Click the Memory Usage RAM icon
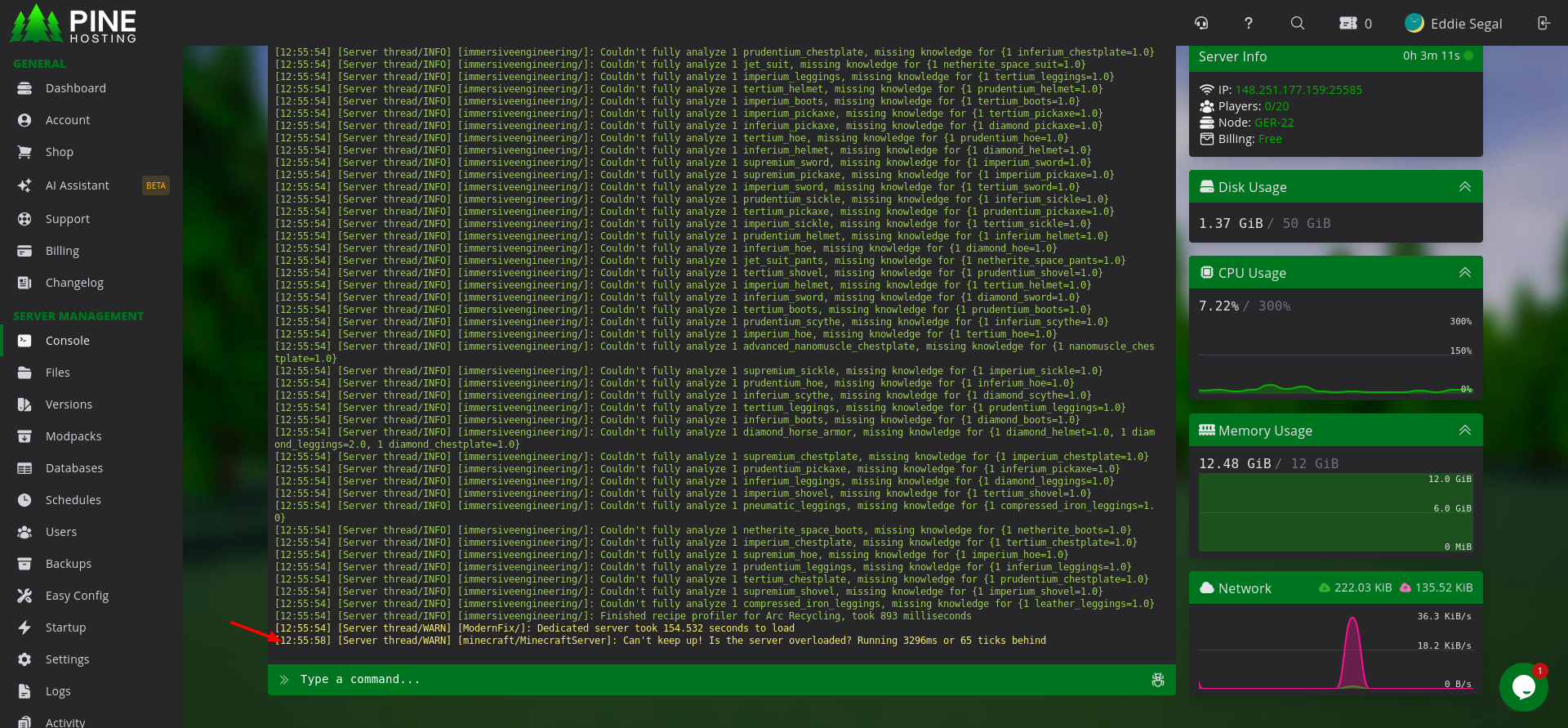 click(1206, 431)
